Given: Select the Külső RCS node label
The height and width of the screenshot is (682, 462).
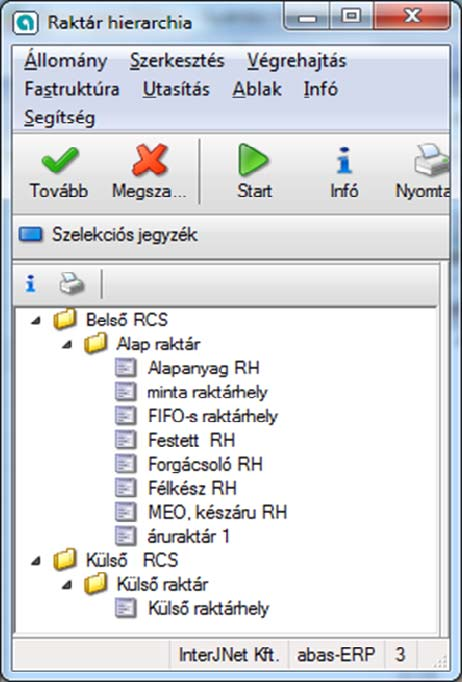Looking at the screenshot, I should [132, 560].
